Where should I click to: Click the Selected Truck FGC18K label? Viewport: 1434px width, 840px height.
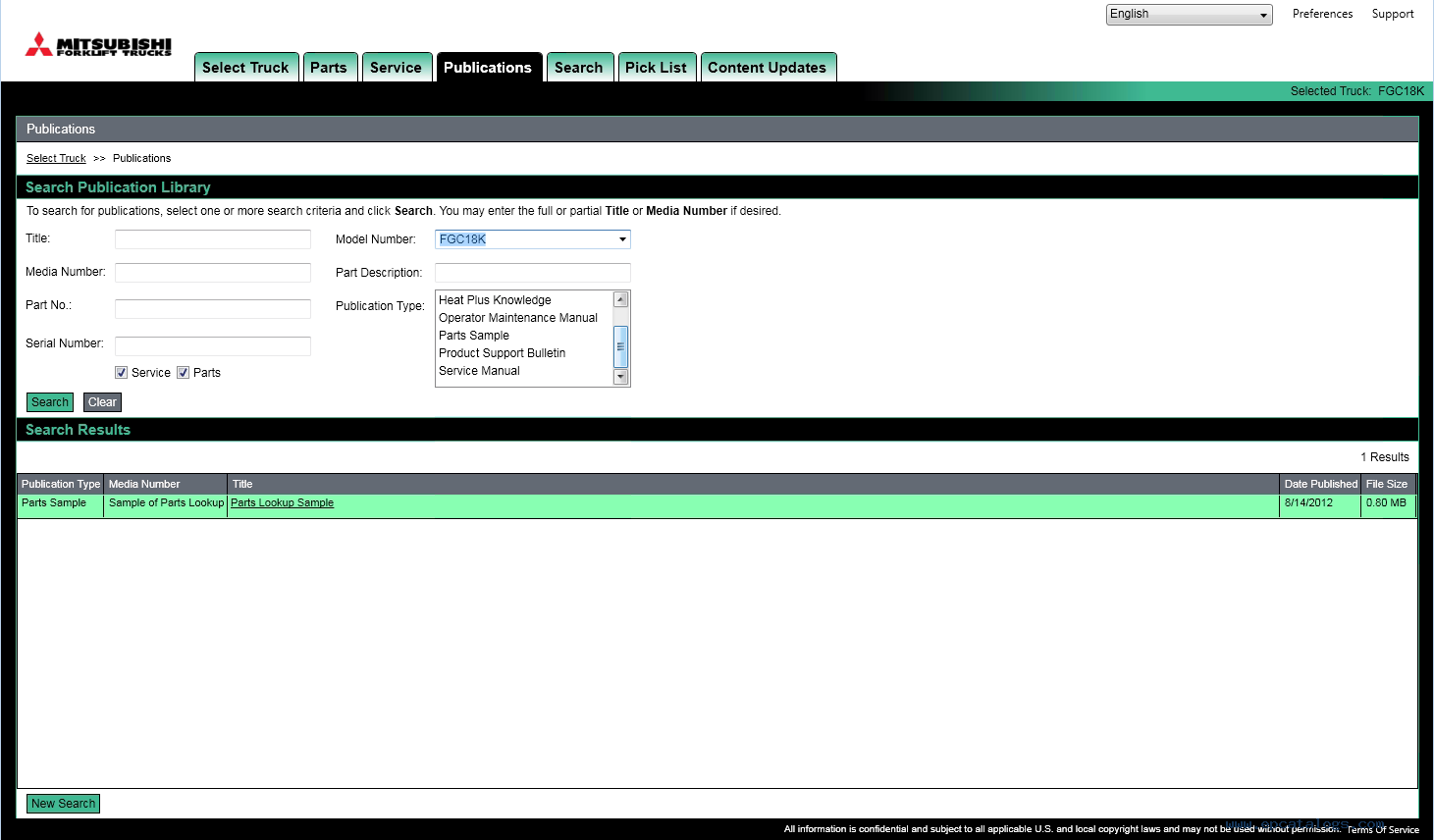[x=1357, y=91]
